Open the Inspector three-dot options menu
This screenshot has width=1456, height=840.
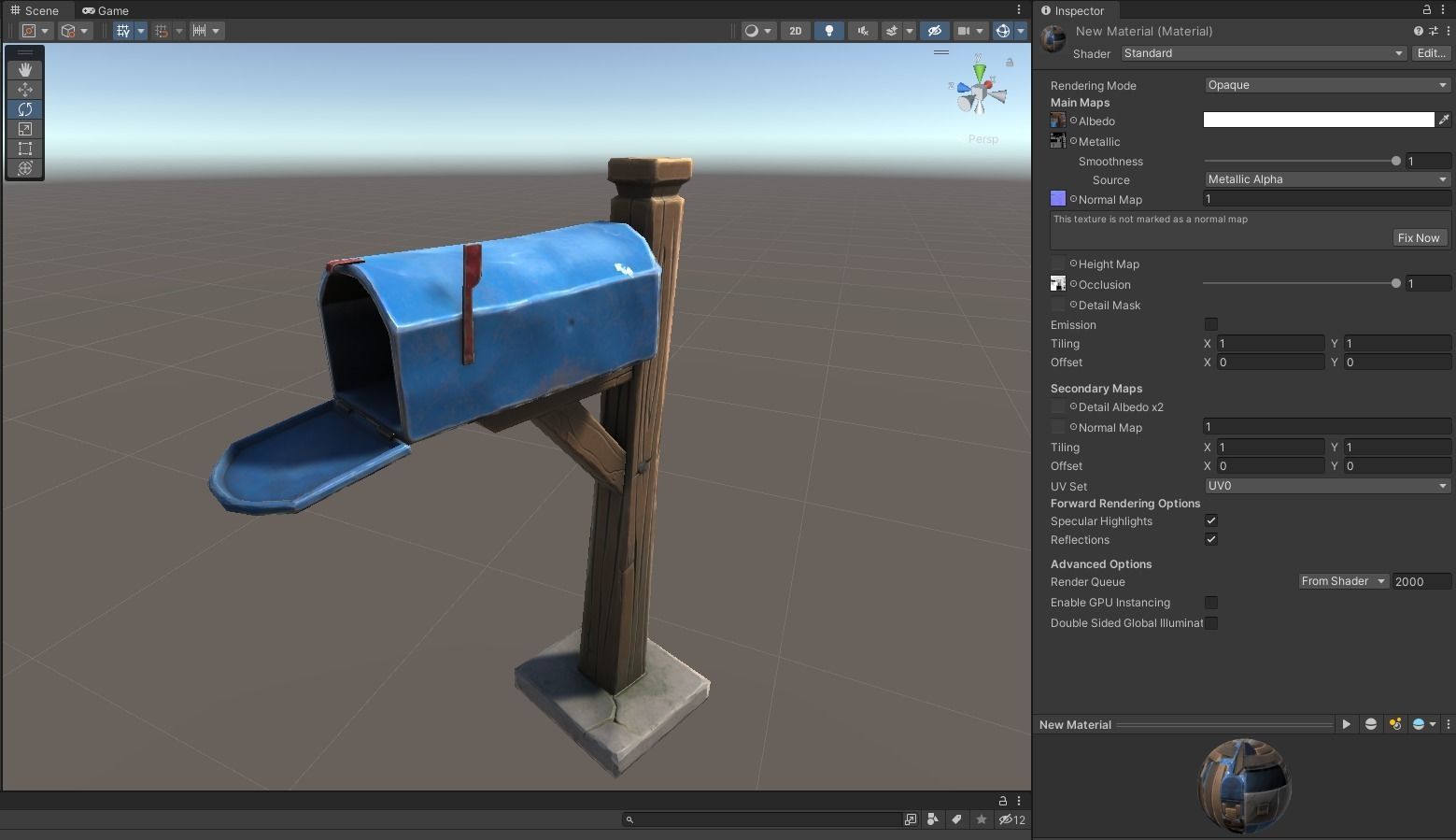(x=1445, y=9)
